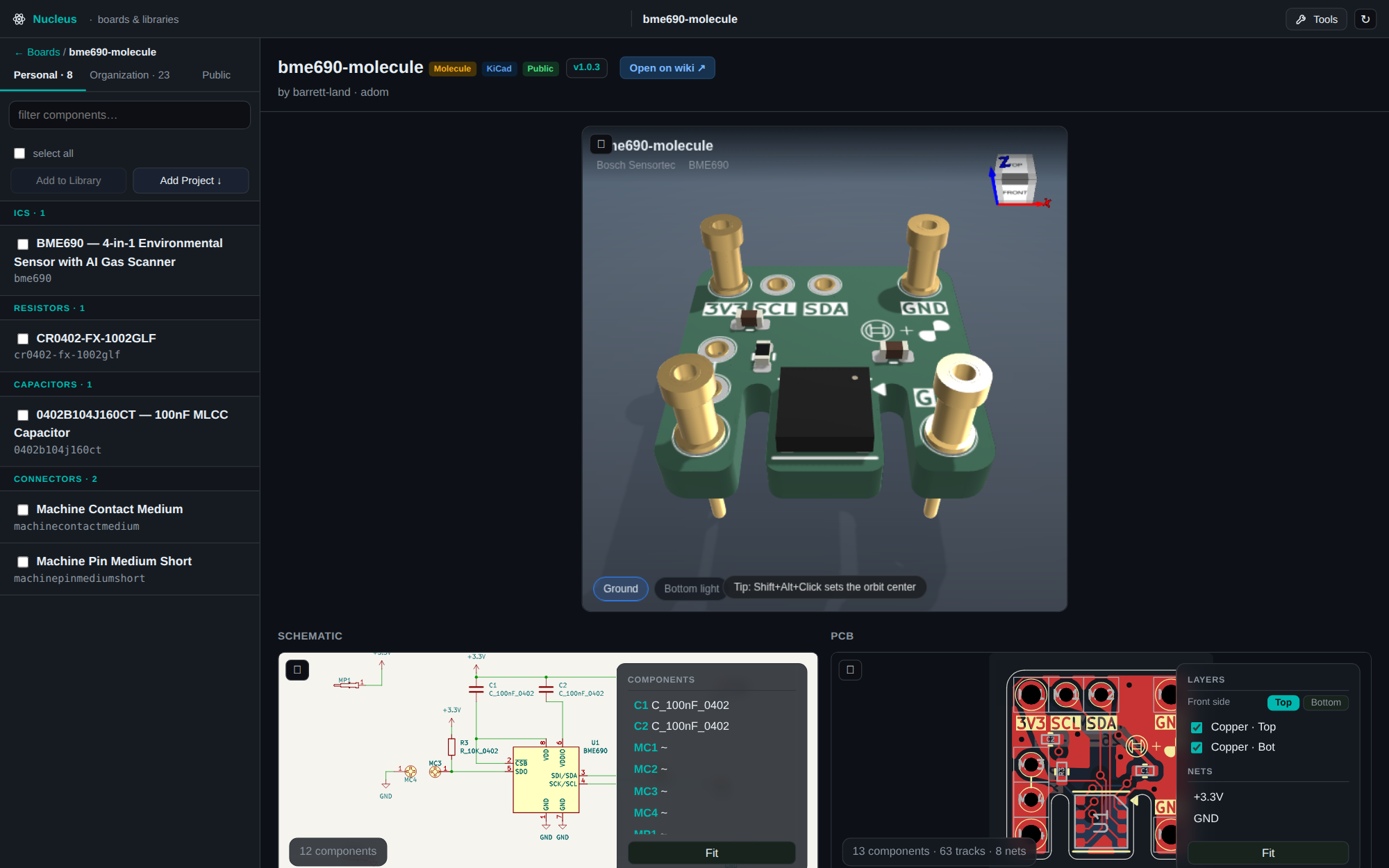Viewport: 1389px width, 868px height.
Task: Expand the PCB panel fullscreen icon
Action: (850, 670)
